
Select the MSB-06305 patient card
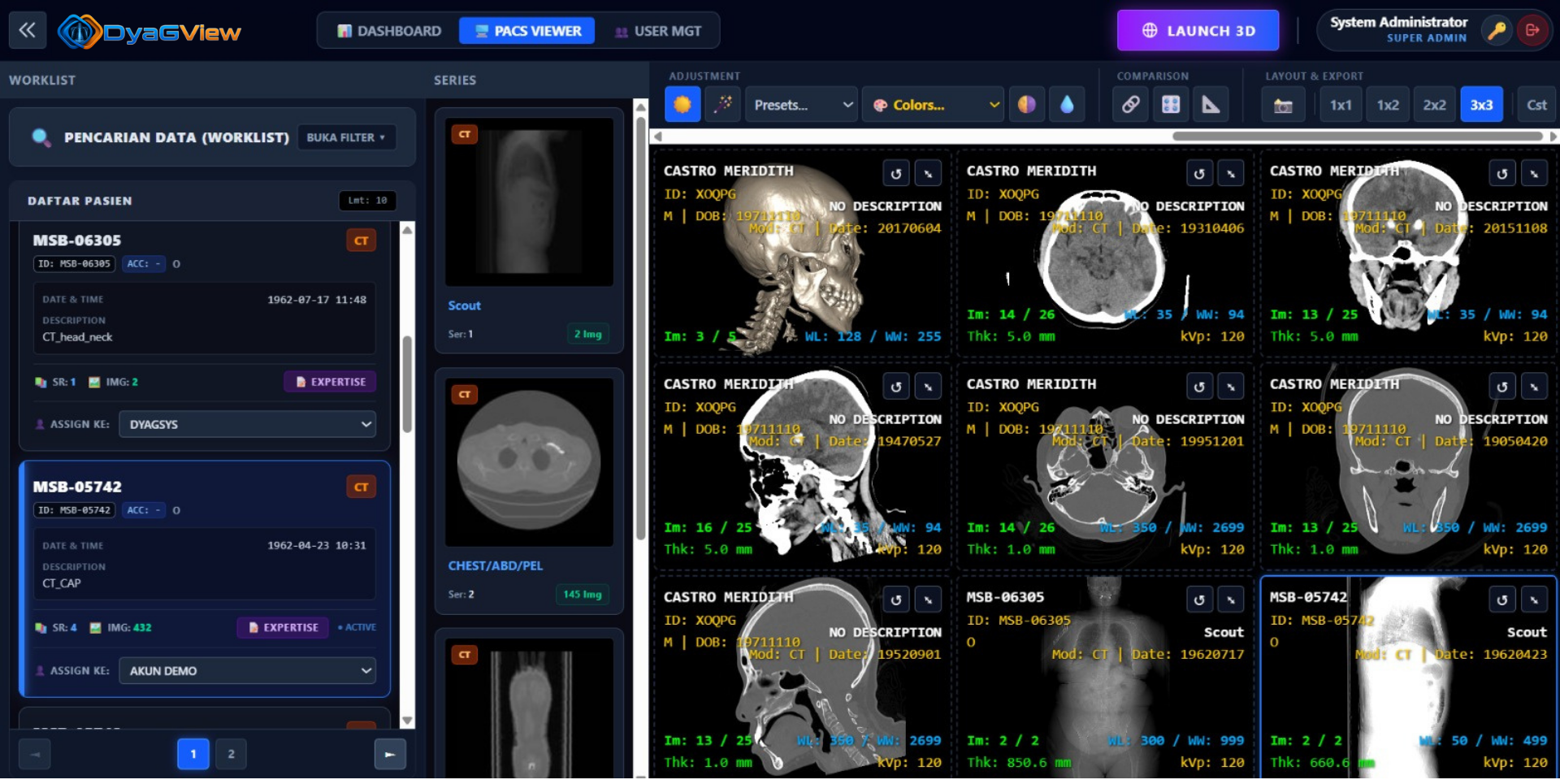pos(205,336)
